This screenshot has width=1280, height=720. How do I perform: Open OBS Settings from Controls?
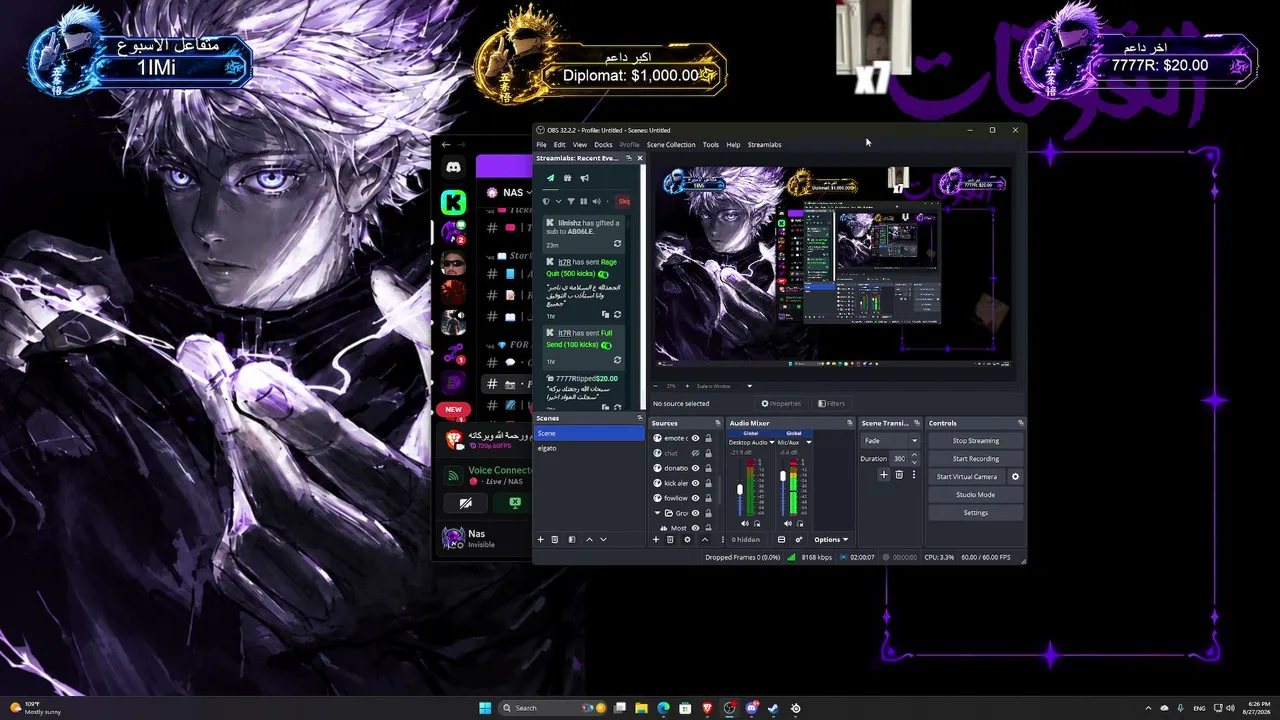(x=975, y=513)
